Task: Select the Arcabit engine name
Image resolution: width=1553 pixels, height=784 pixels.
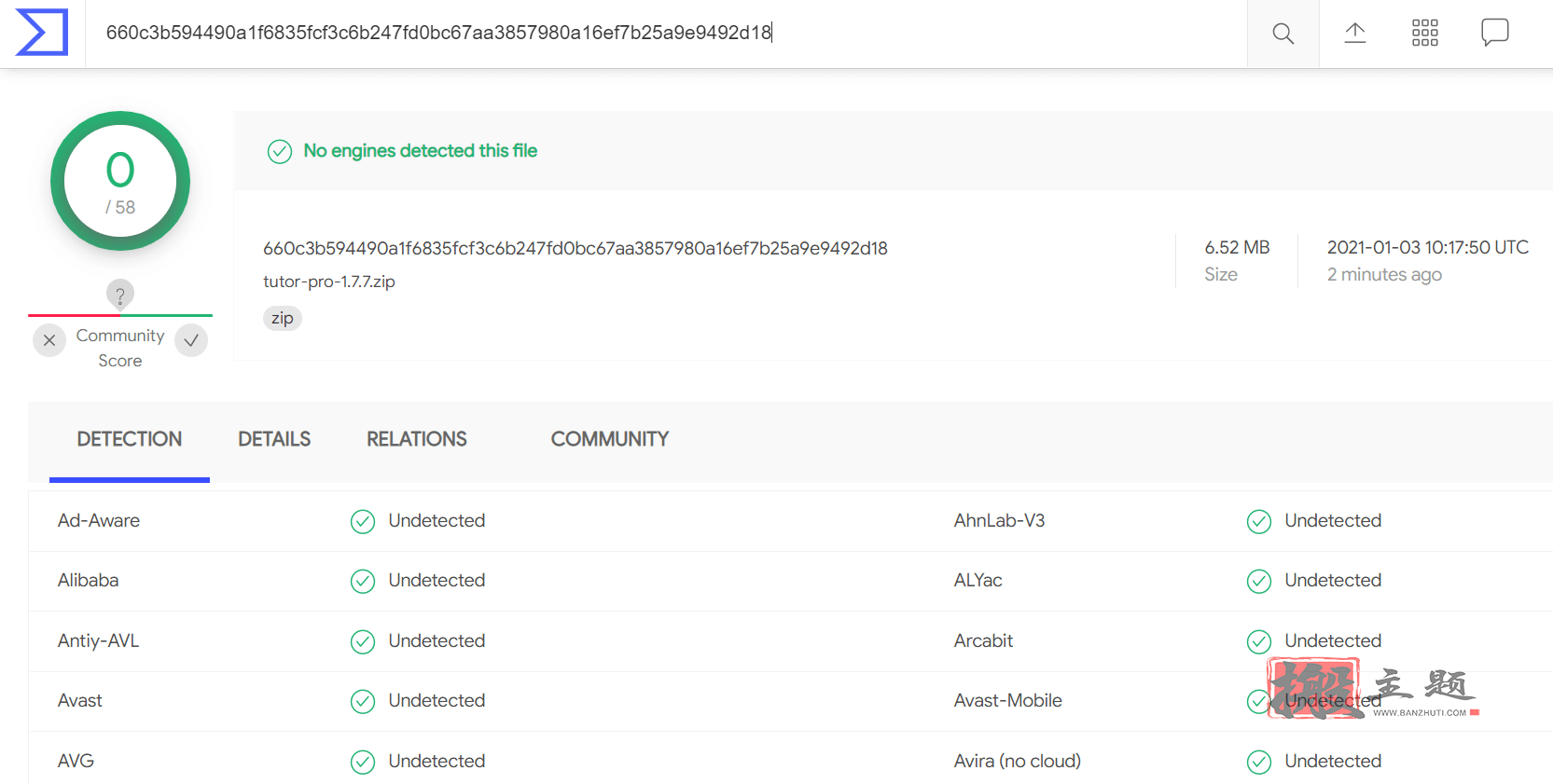Action: [x=983, y=640]
